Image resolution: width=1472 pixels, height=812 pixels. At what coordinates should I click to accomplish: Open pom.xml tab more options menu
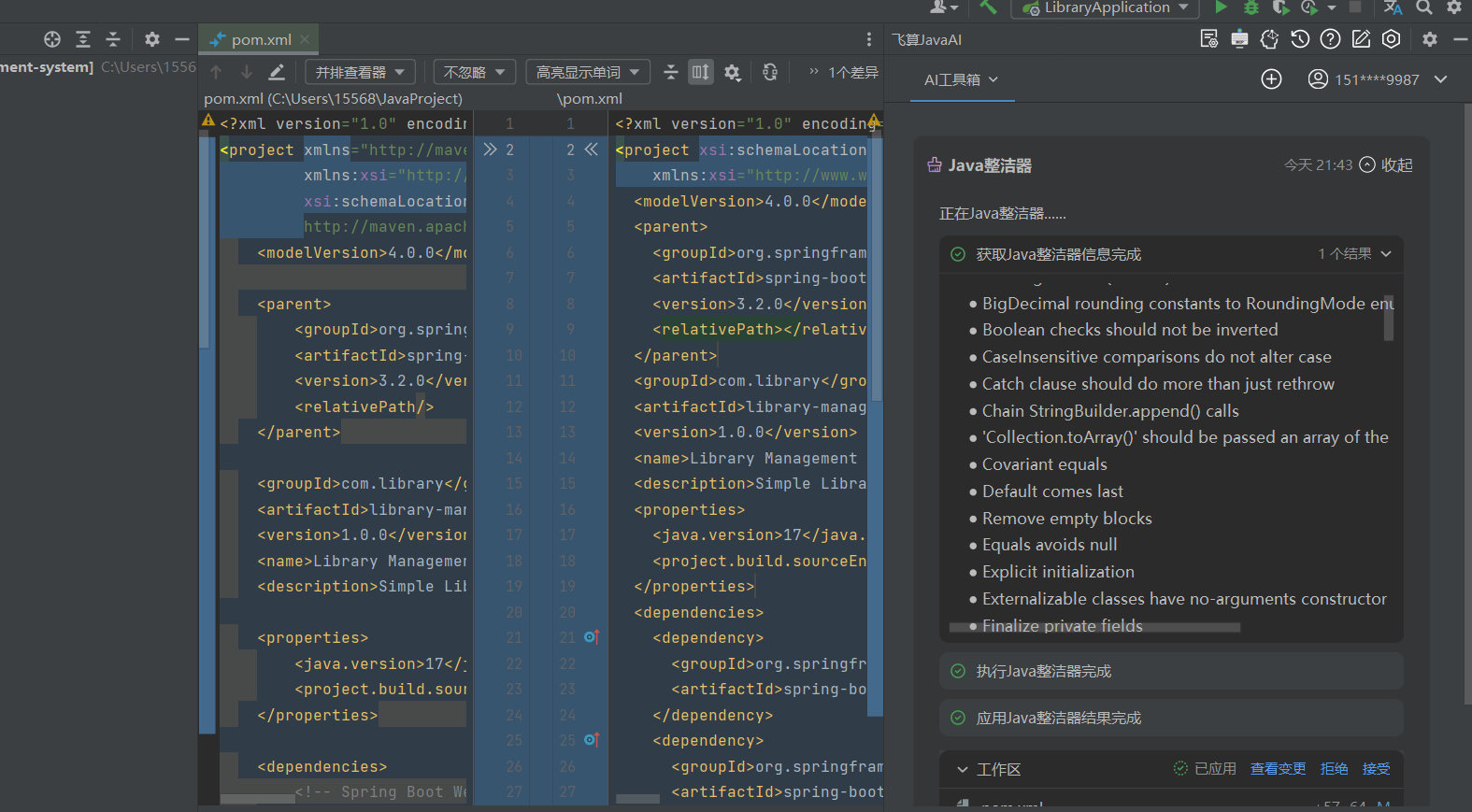click(869, 39)
